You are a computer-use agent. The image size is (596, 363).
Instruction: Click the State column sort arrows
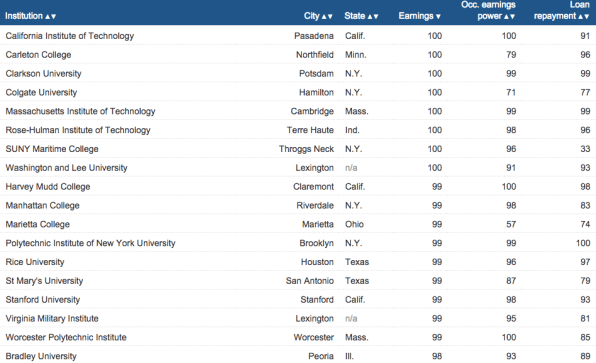click(372, 16)
